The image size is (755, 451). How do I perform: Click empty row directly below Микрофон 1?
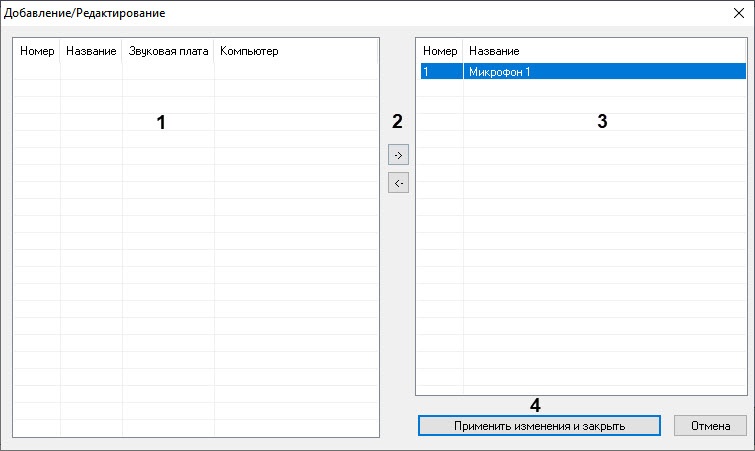[604, 89]
